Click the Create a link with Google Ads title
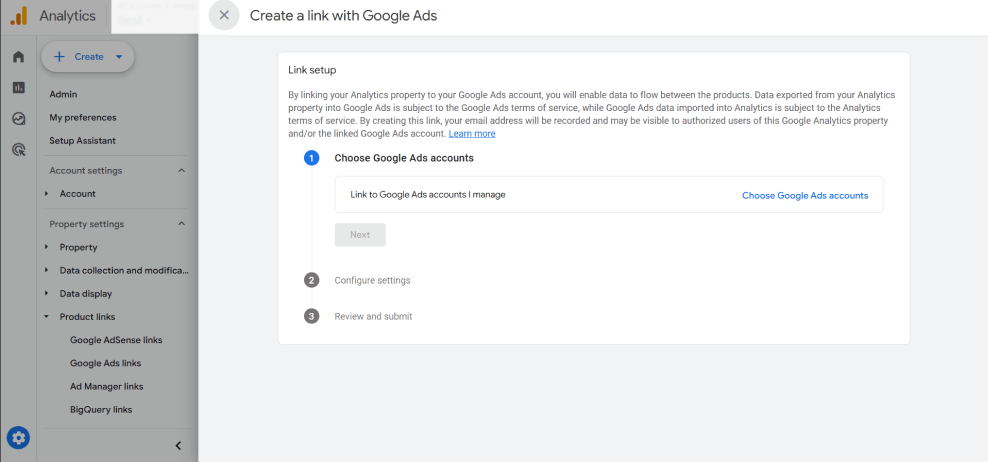 [x=343, y=16]
